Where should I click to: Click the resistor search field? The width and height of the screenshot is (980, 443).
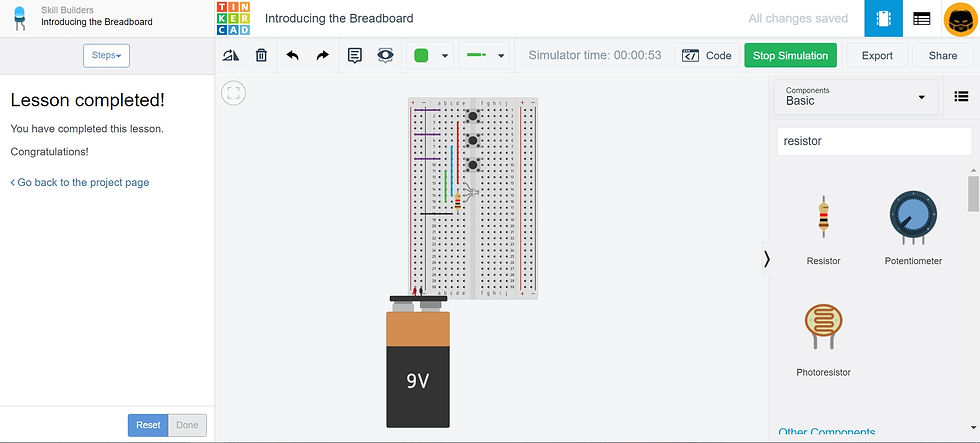874,141
